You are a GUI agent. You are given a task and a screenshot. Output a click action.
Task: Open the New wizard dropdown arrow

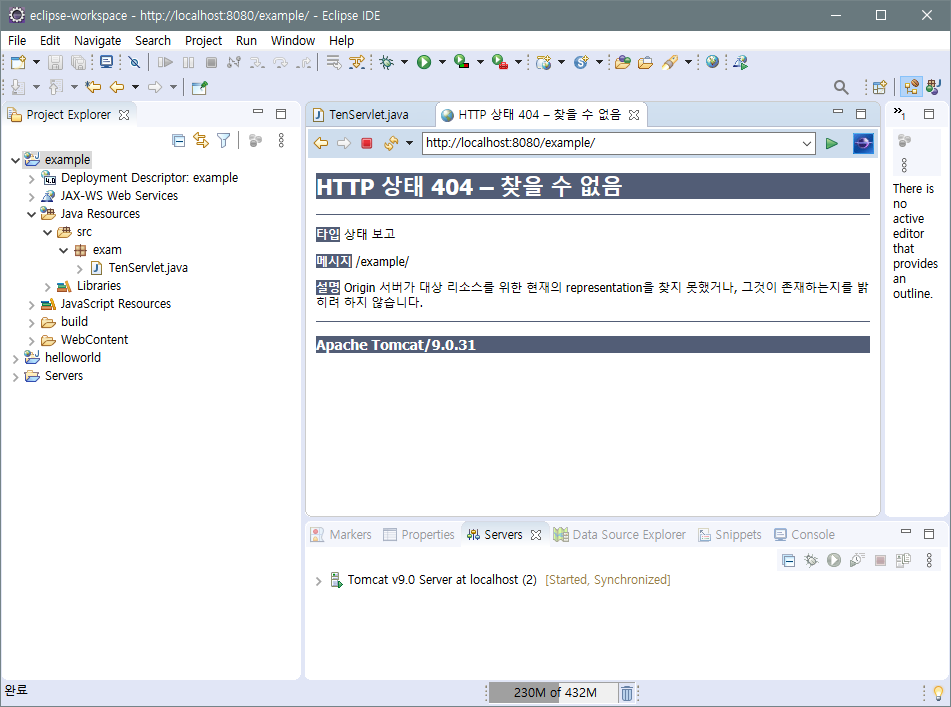tap(36, 62)
